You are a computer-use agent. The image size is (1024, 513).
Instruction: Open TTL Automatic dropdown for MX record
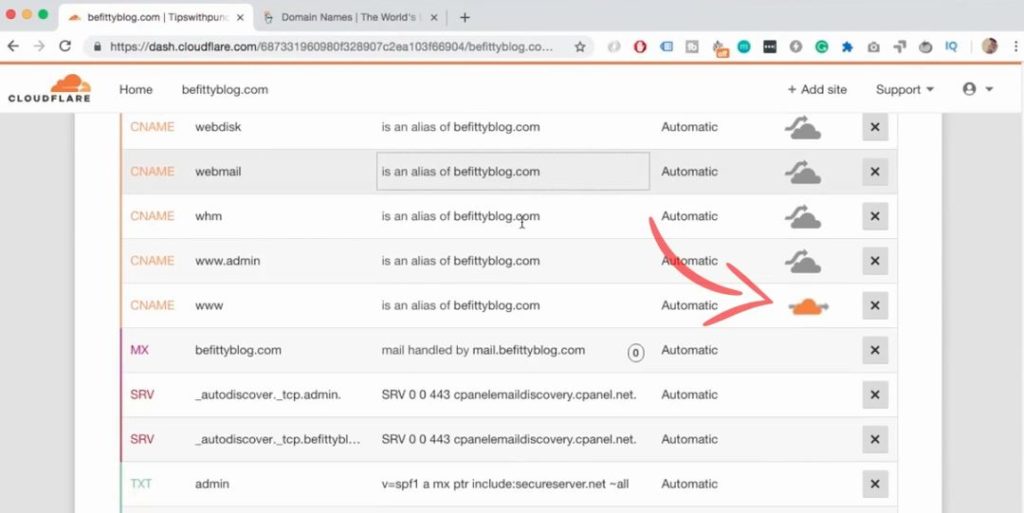point(689,350)
